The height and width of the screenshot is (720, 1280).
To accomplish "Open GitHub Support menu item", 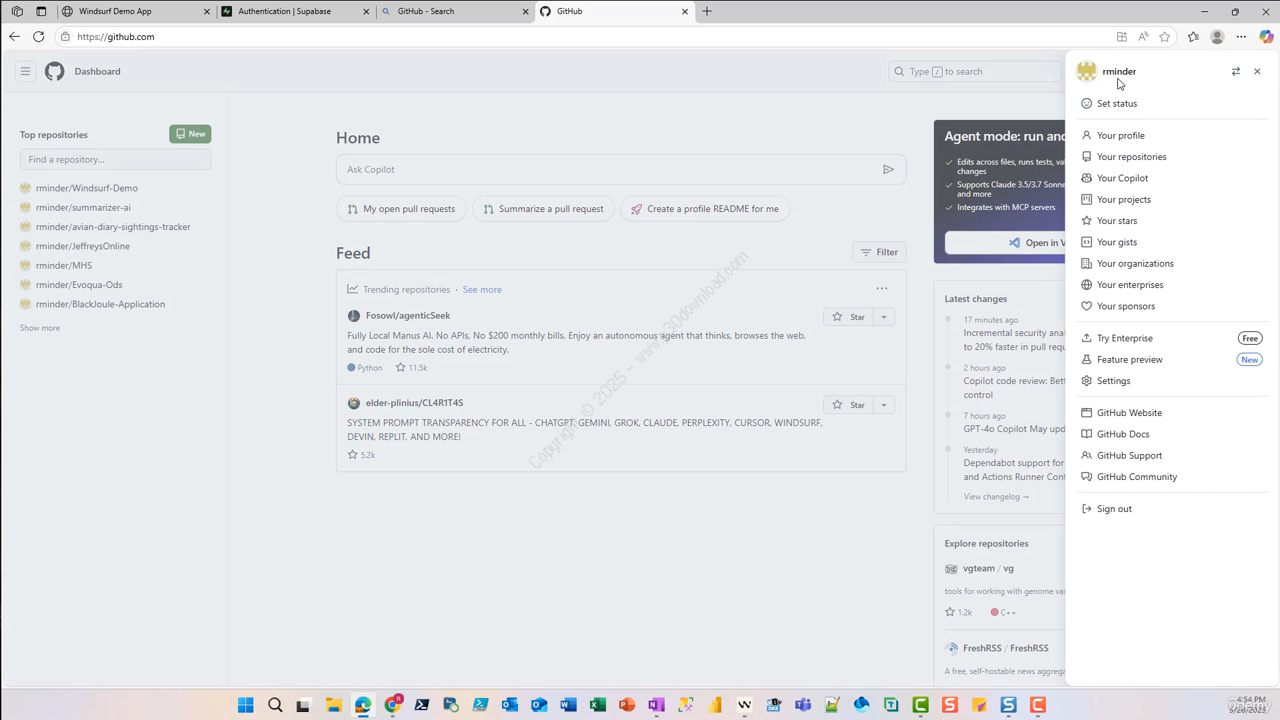I will pos(1171,455).
